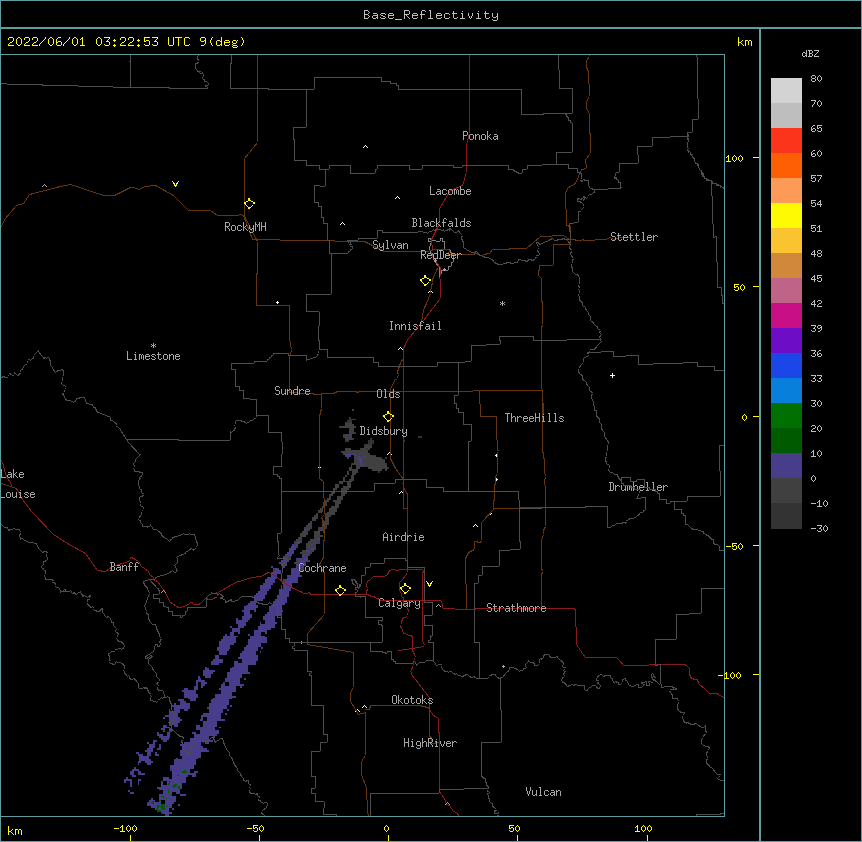Click the Sundre label
The height and width of the screenshot is (842, 862).
pyautogui.click(x=292, y=391)
